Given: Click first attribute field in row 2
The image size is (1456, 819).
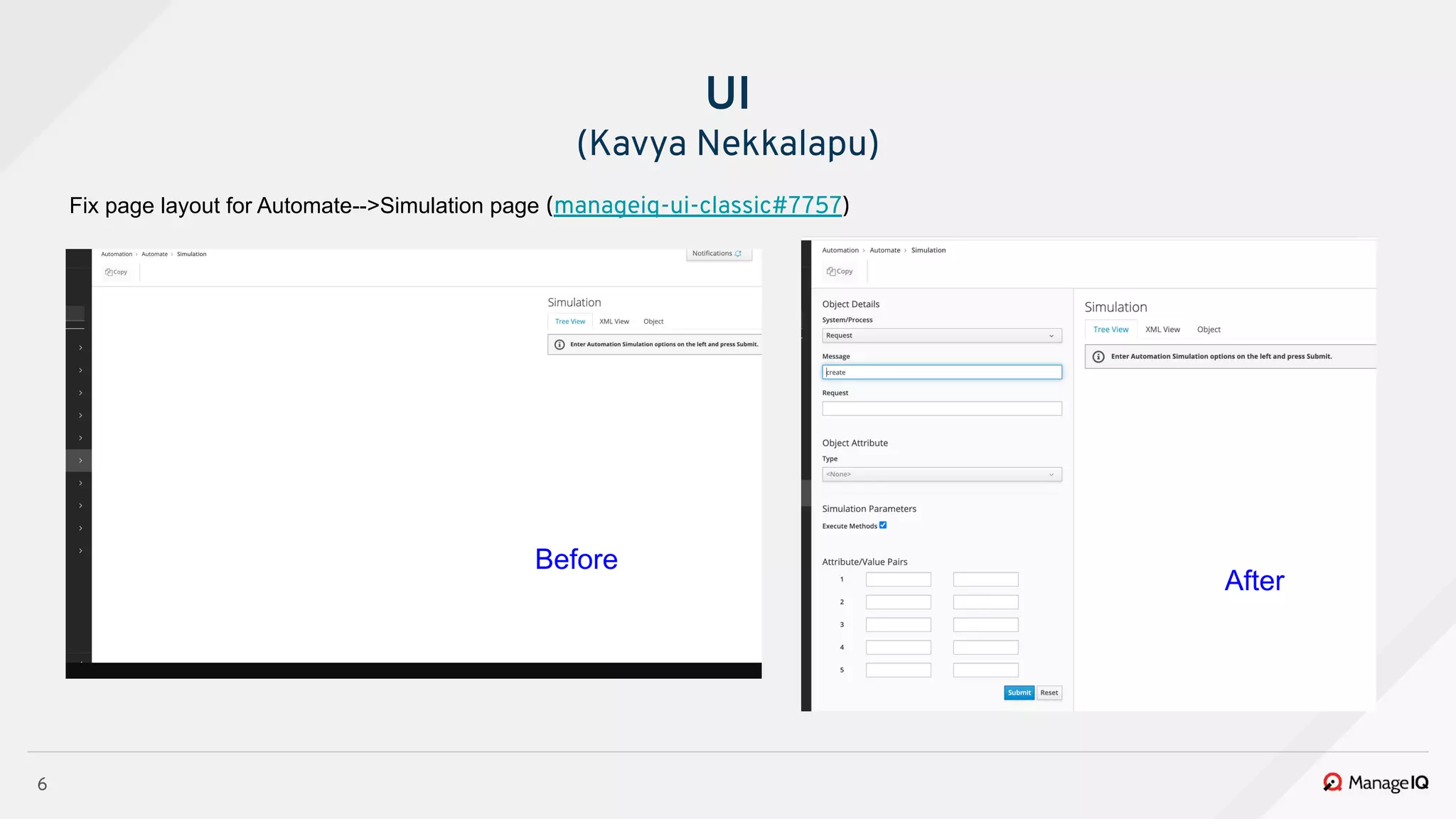Looking at the screenshot, I should click(899, 603).
